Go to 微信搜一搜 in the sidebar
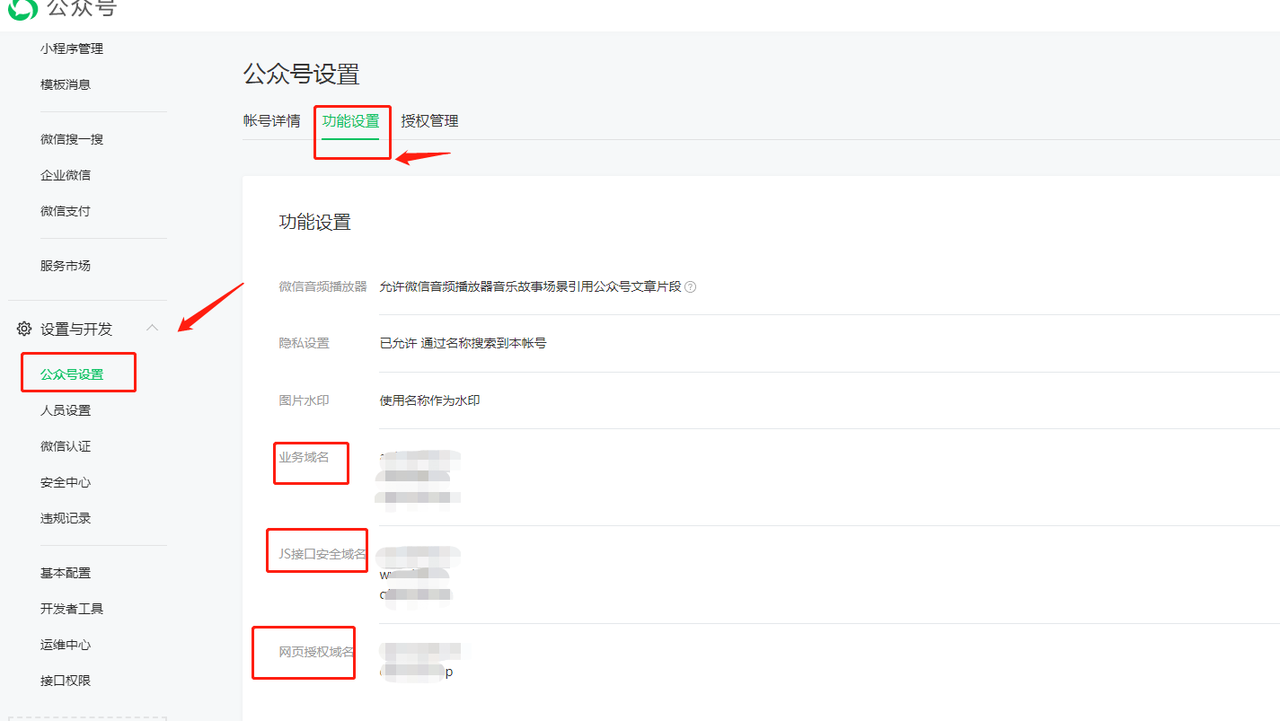The image size is (1280, 721). click(72, 140)
